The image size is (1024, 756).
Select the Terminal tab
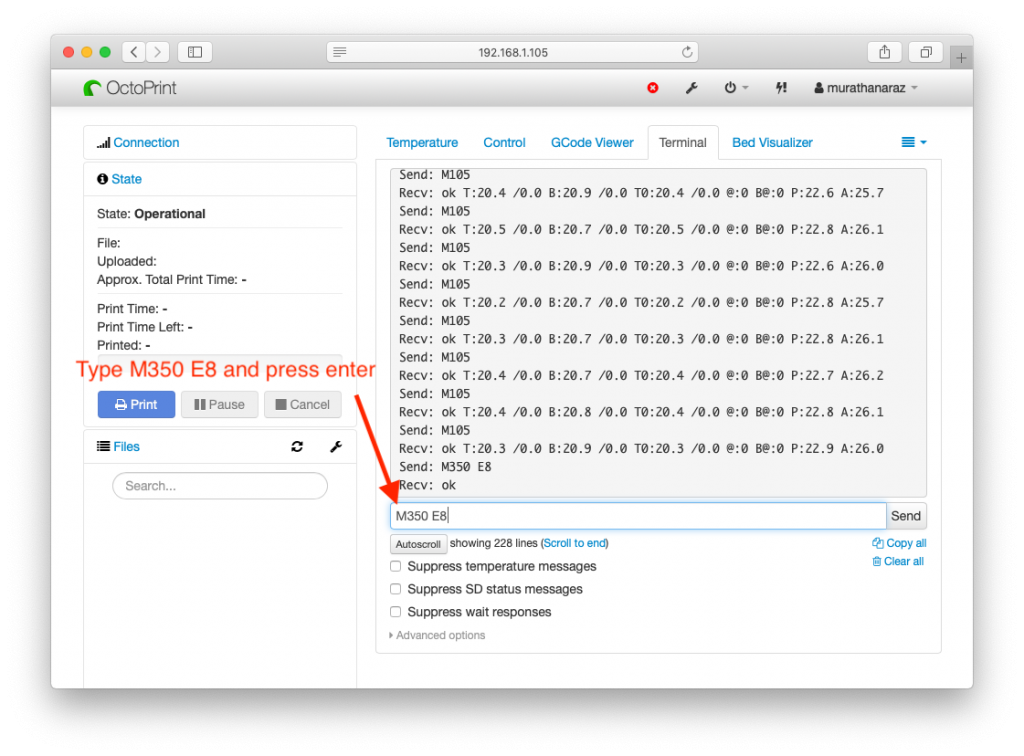tap(682, 142)
